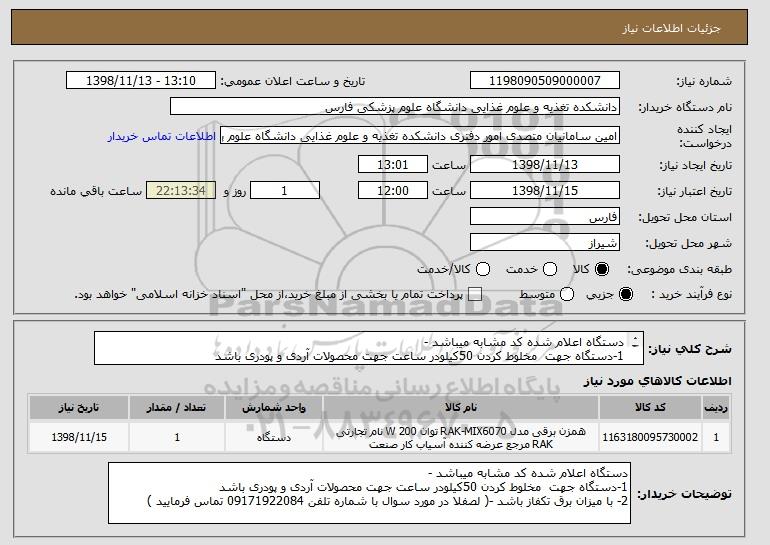770x545 pixels.
Task: Click the delivery city field شیراز
Action: click(x=545, y=243)
